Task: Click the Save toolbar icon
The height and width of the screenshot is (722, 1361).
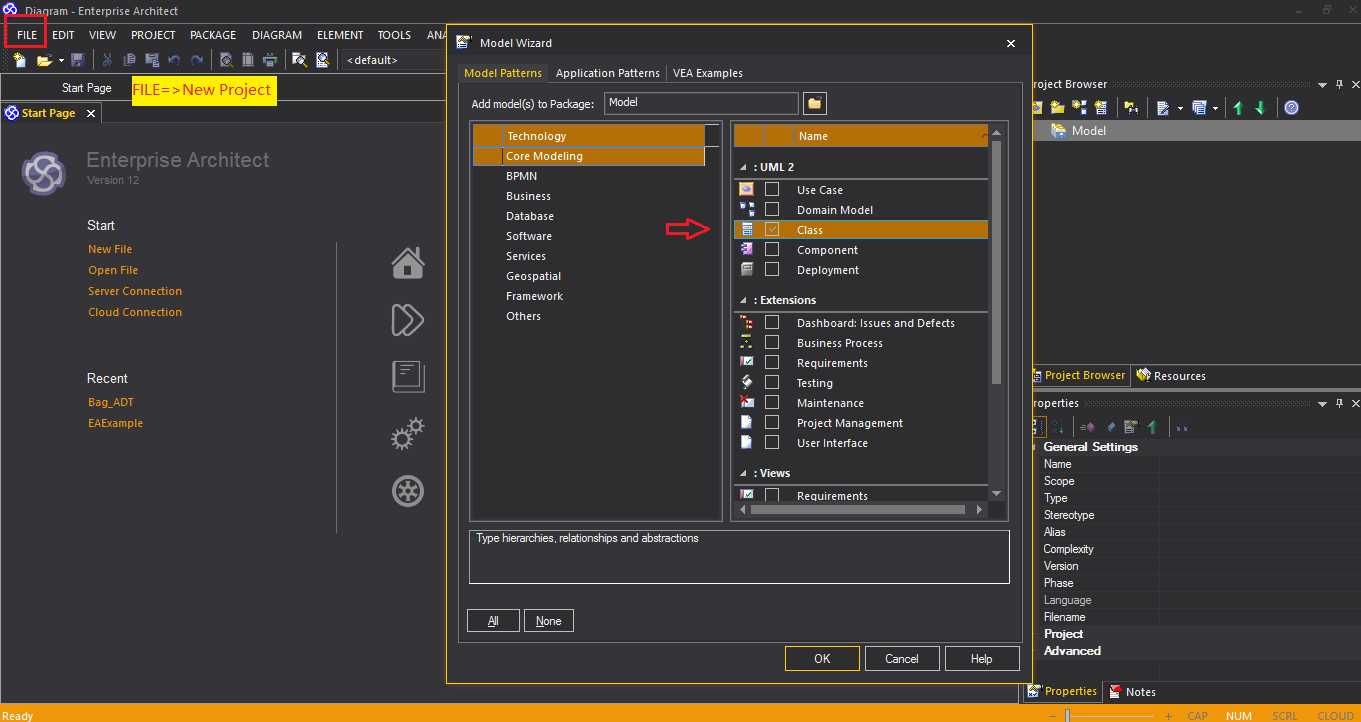Action: pos(77,60)
